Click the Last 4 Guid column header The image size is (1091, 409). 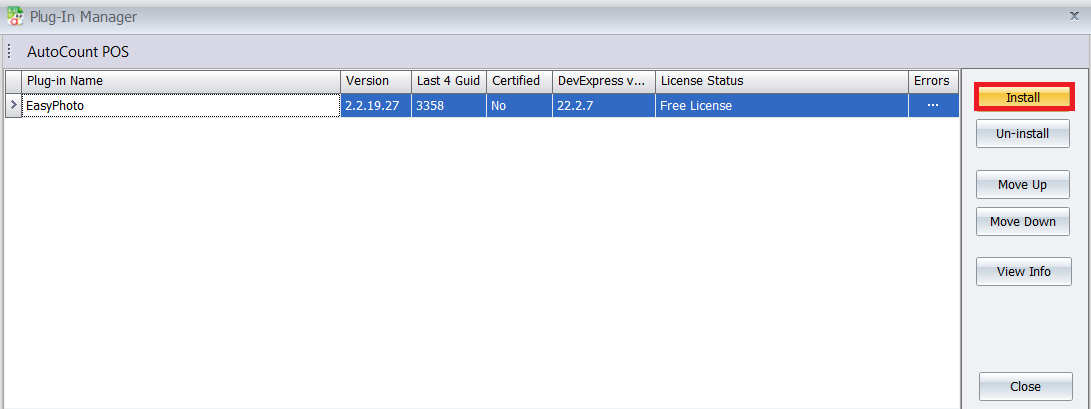pos(448,81)
